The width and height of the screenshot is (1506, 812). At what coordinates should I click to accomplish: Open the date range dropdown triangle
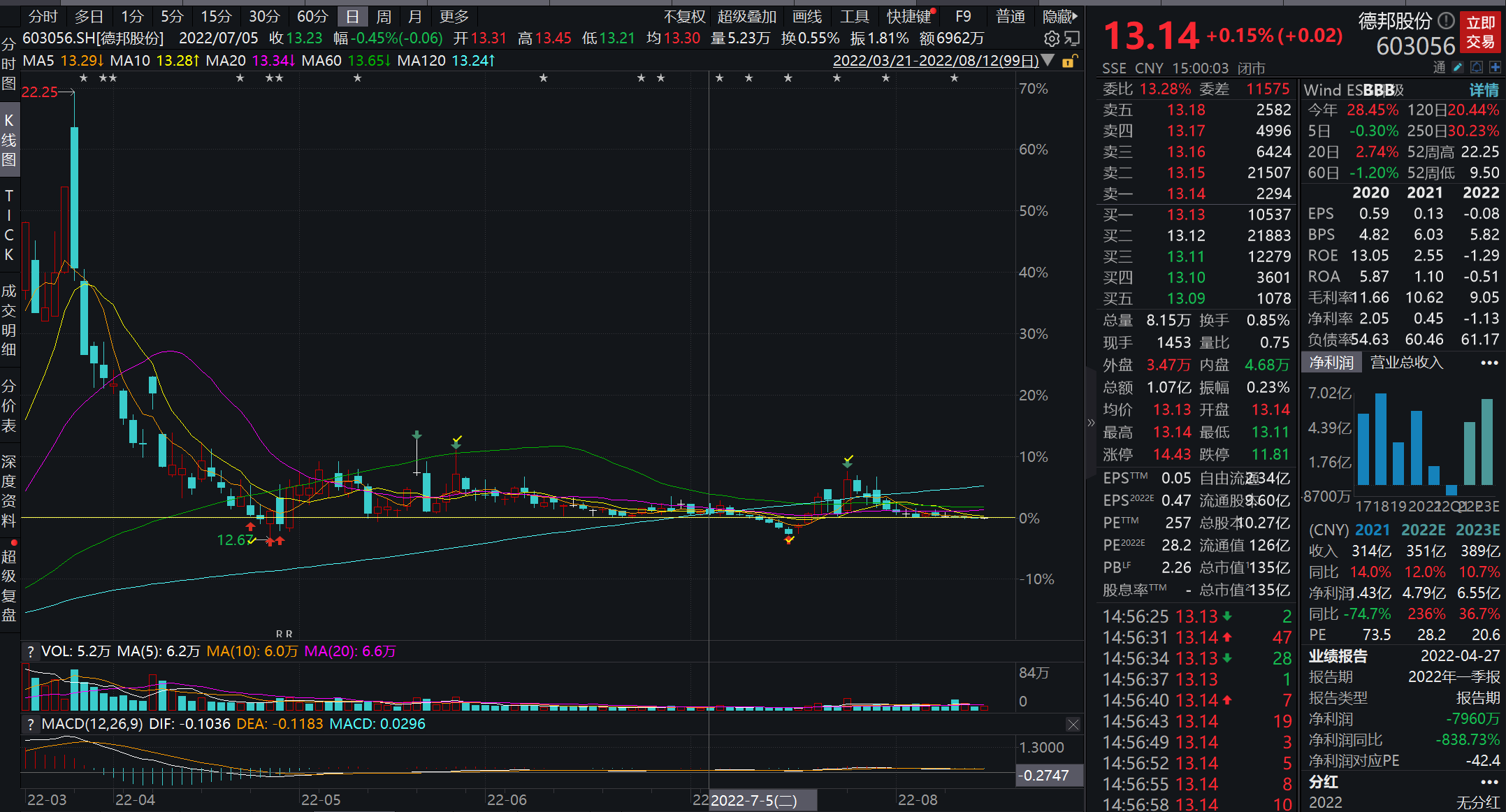click(x=1048, y=61)
